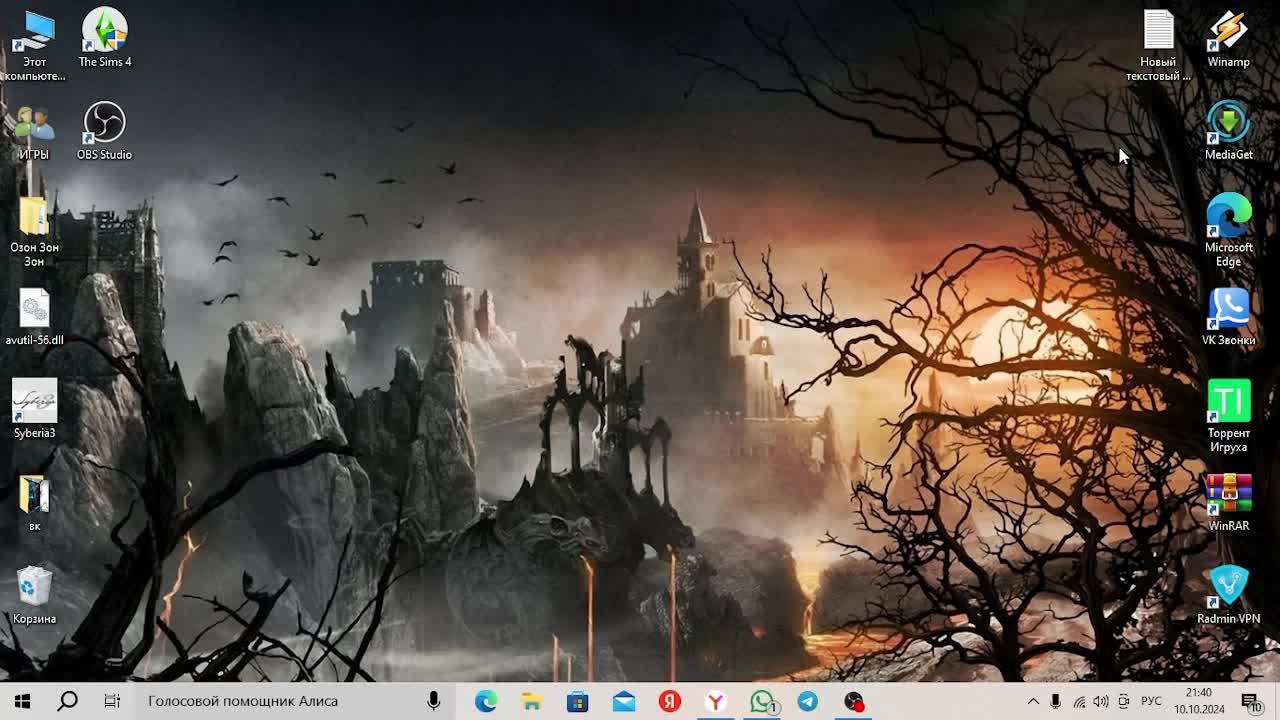Open the notification center
The width and height of the screenshot is (1280, 720).
[1251, 701]
